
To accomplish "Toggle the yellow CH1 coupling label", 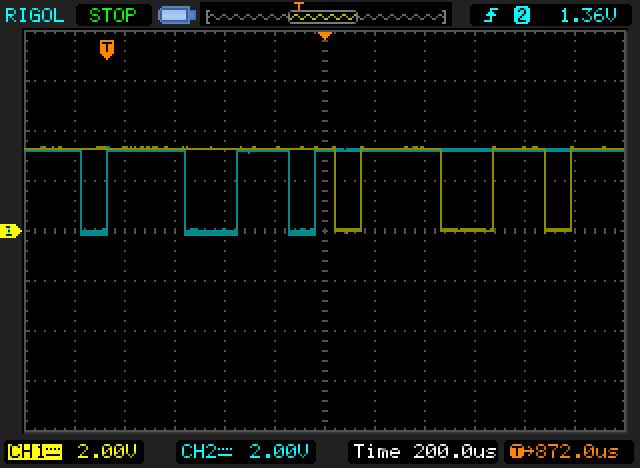I will click(35, 452).
